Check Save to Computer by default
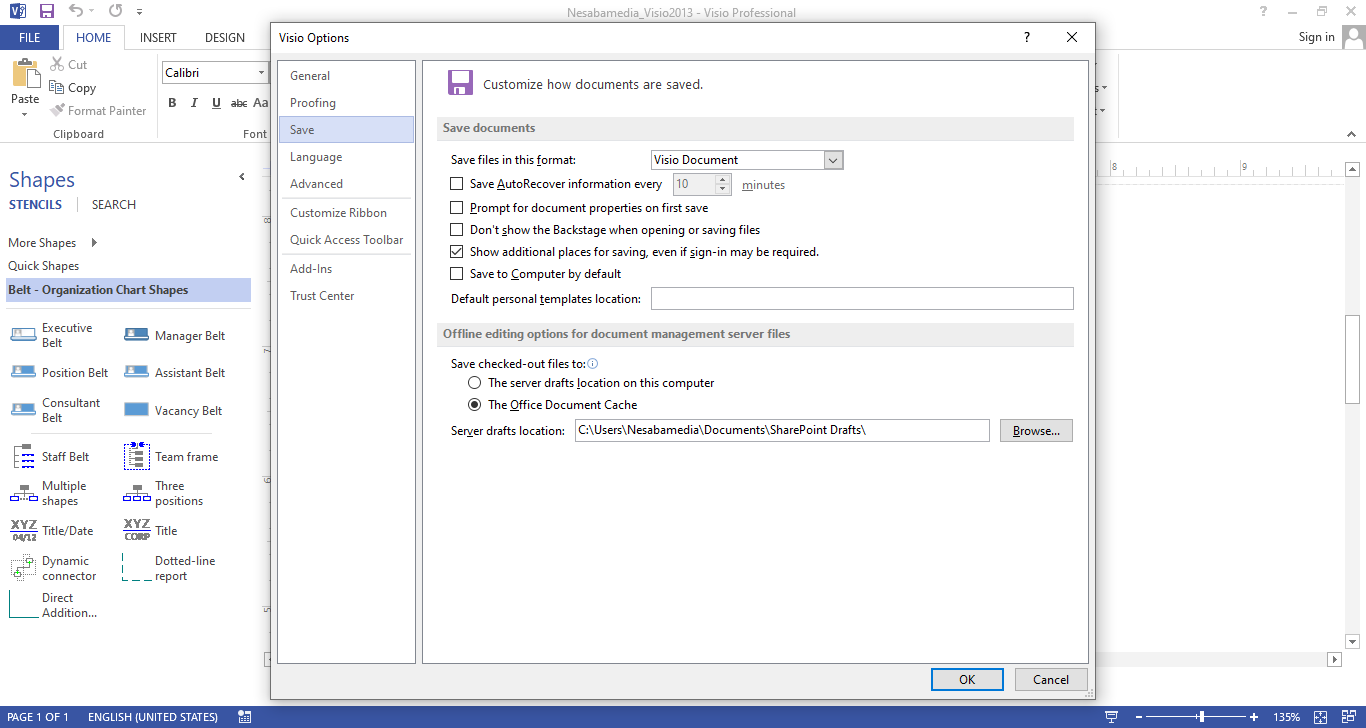The width and height of the screenshot is (1366, 728). pyautogui.click(x=457, y=274)
